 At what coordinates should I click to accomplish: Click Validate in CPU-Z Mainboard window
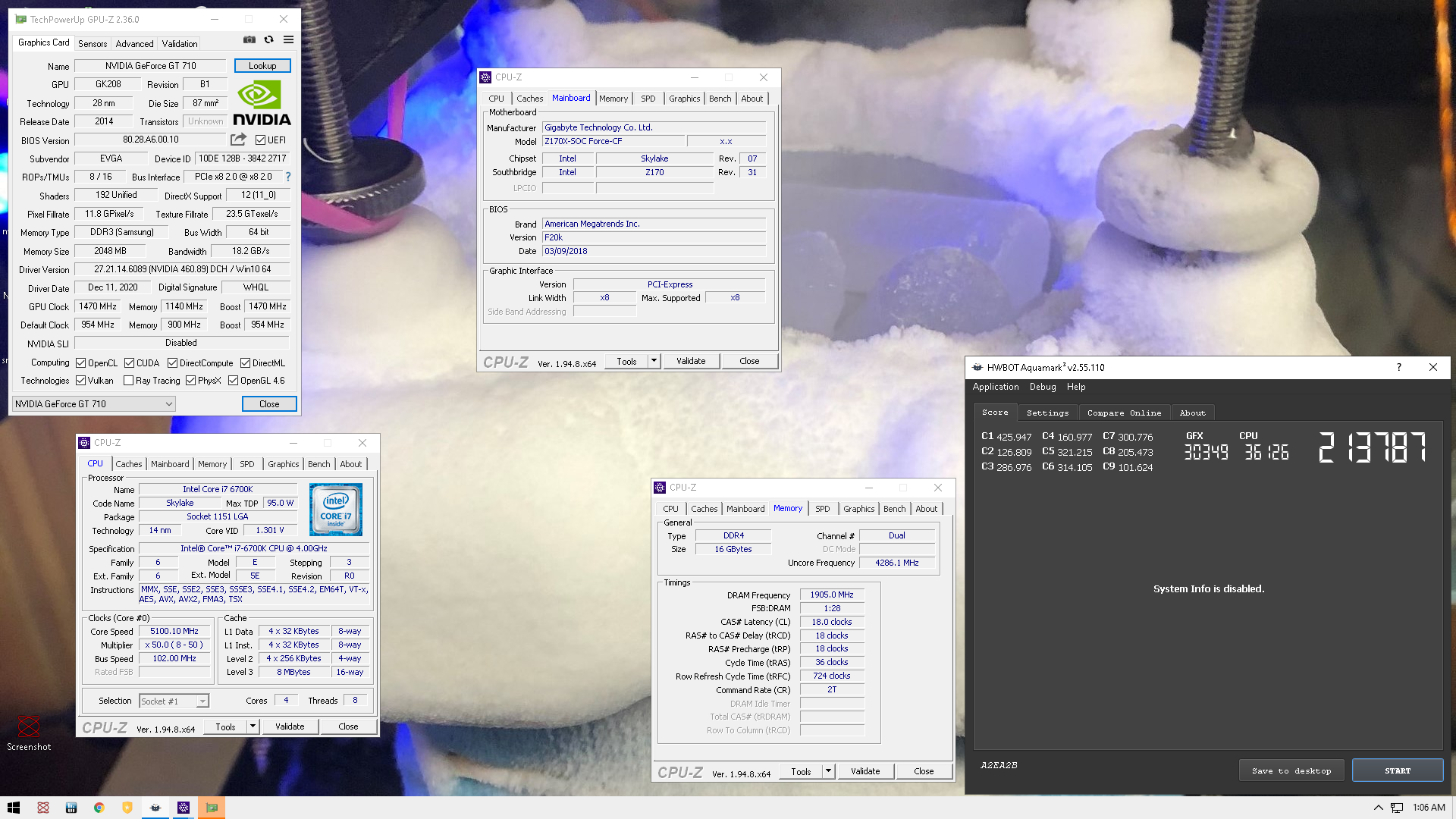691,361
